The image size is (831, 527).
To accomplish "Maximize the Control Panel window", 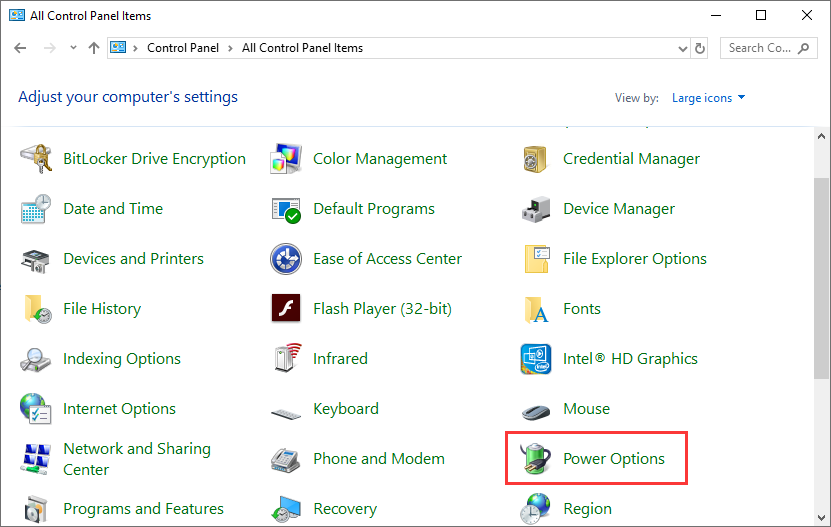I will (761, 15).
